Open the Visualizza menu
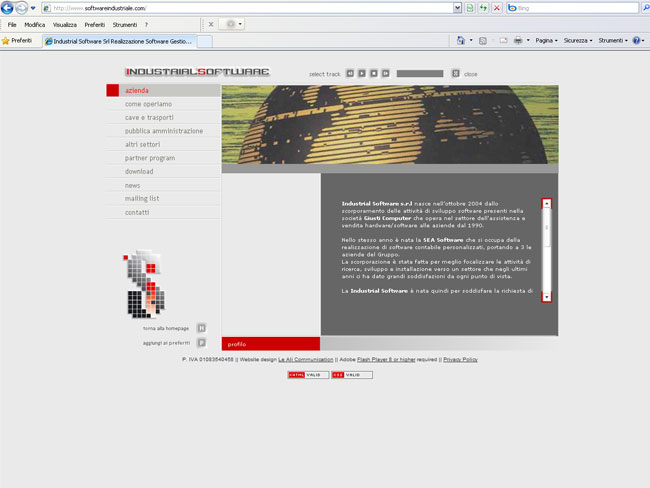650x488 pixels. 65,25
